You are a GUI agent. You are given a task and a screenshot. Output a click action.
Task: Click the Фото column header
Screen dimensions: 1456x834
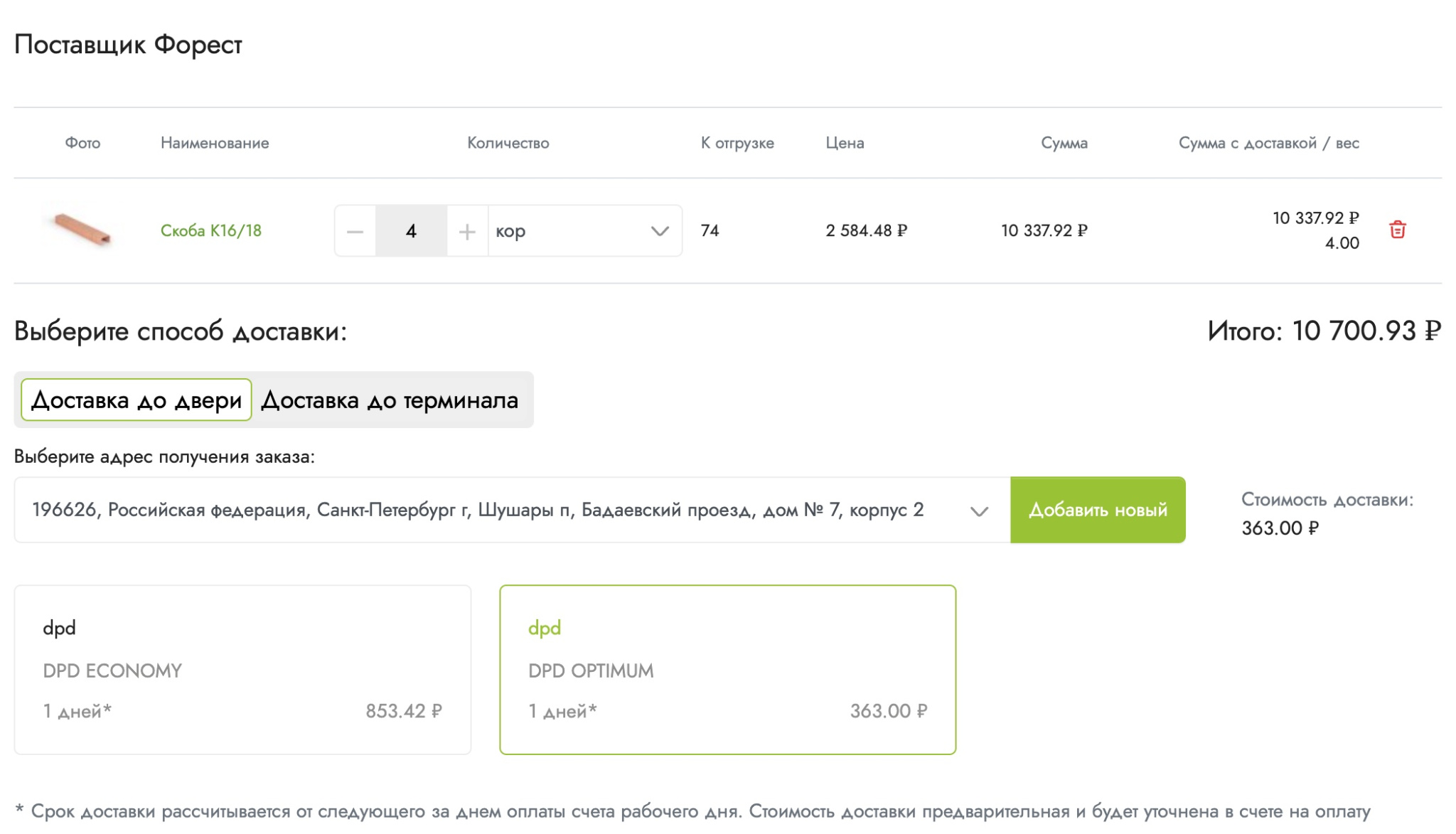tap(82, 143)
